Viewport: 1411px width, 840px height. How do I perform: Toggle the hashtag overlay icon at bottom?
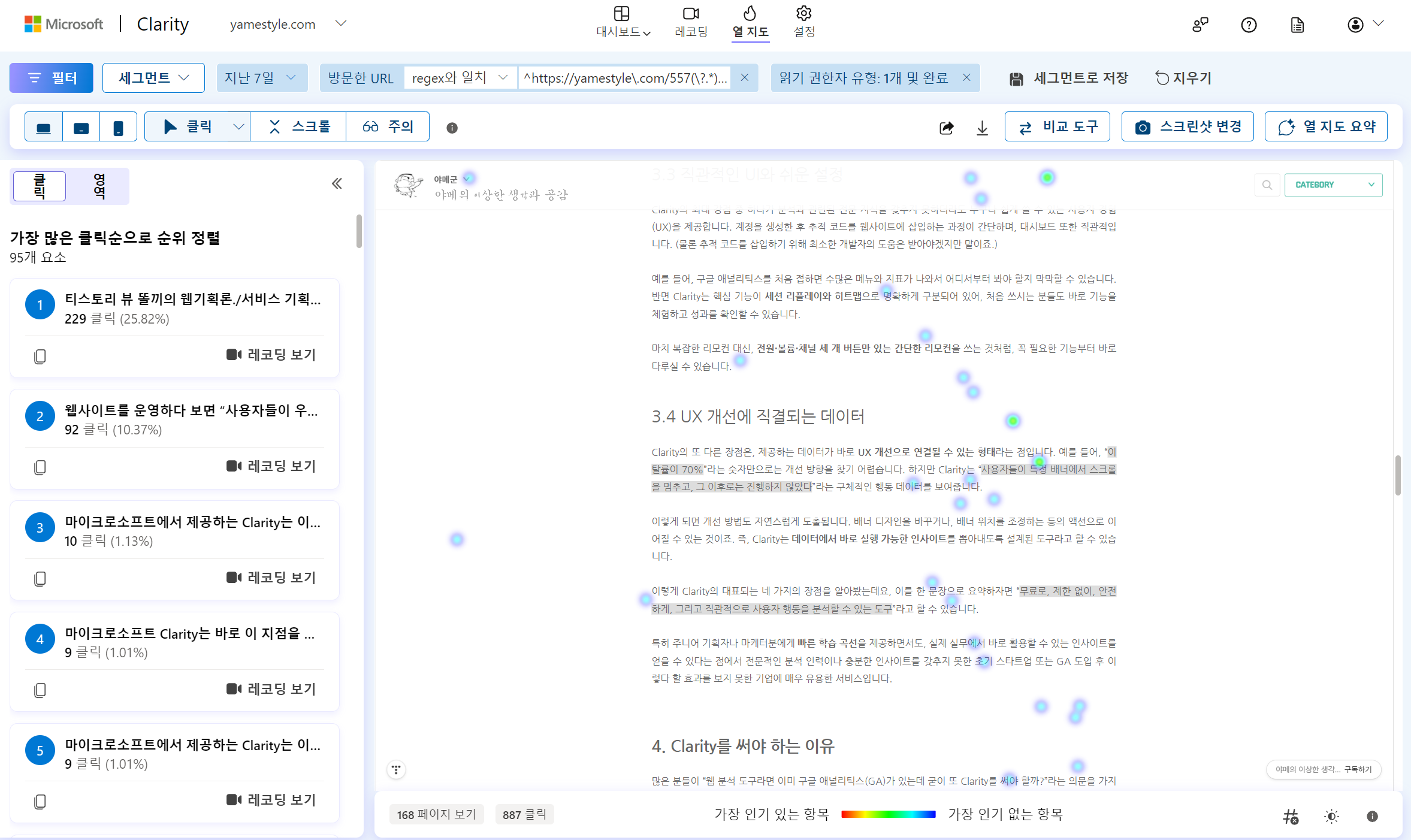1291,816
